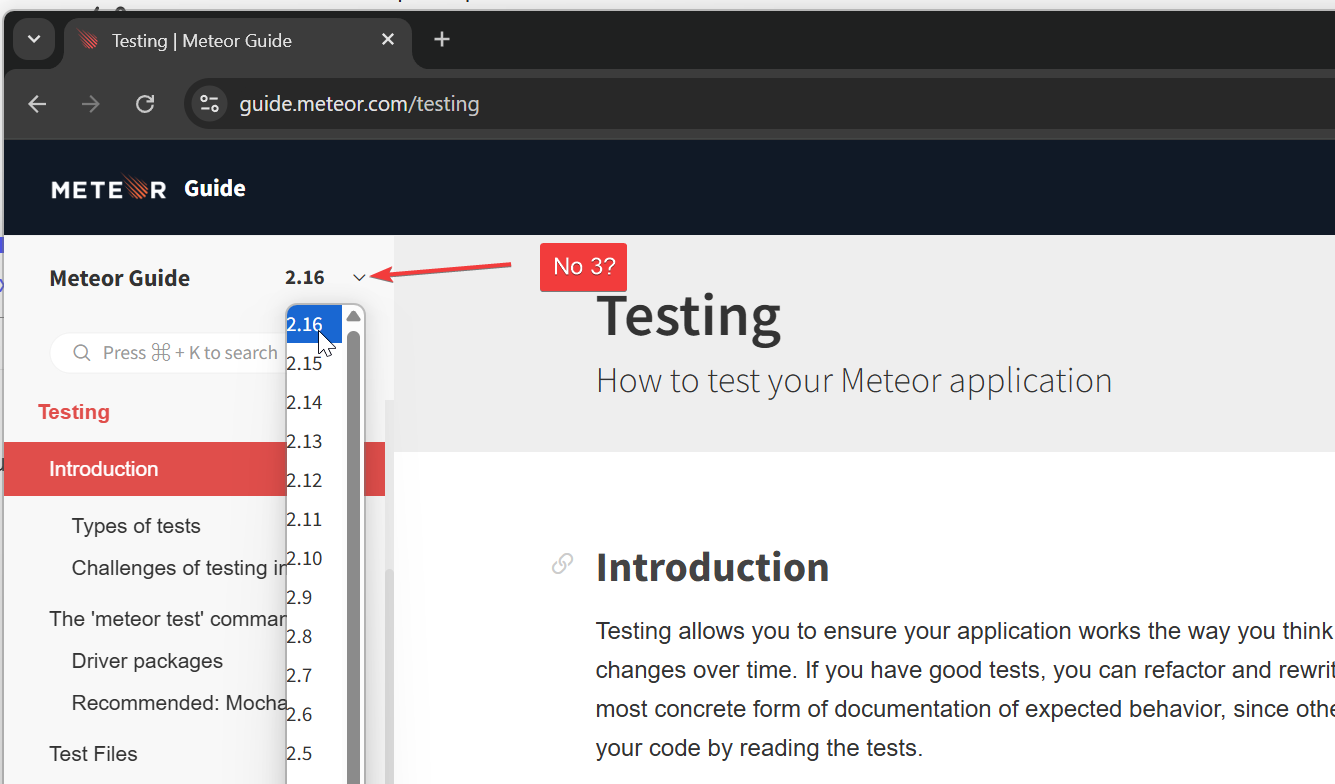Click subtitle How to test your Meteor application

pos(854,381)
